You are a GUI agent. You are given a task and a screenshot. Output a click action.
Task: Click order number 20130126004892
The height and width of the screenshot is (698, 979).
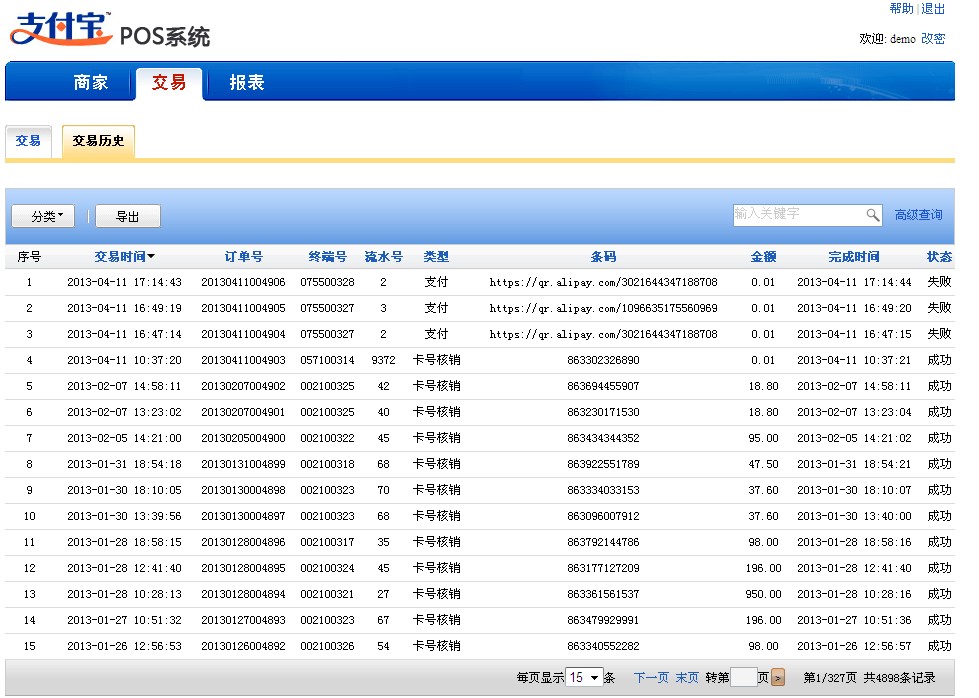coord(243,646)
